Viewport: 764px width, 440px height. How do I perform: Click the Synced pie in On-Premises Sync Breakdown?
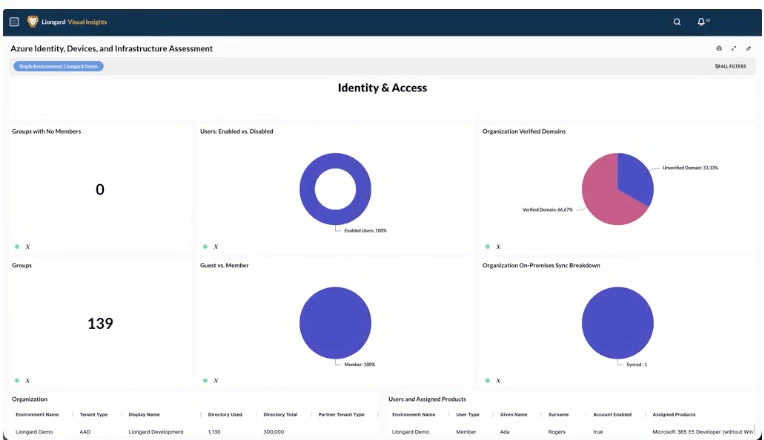coord(618,323)
